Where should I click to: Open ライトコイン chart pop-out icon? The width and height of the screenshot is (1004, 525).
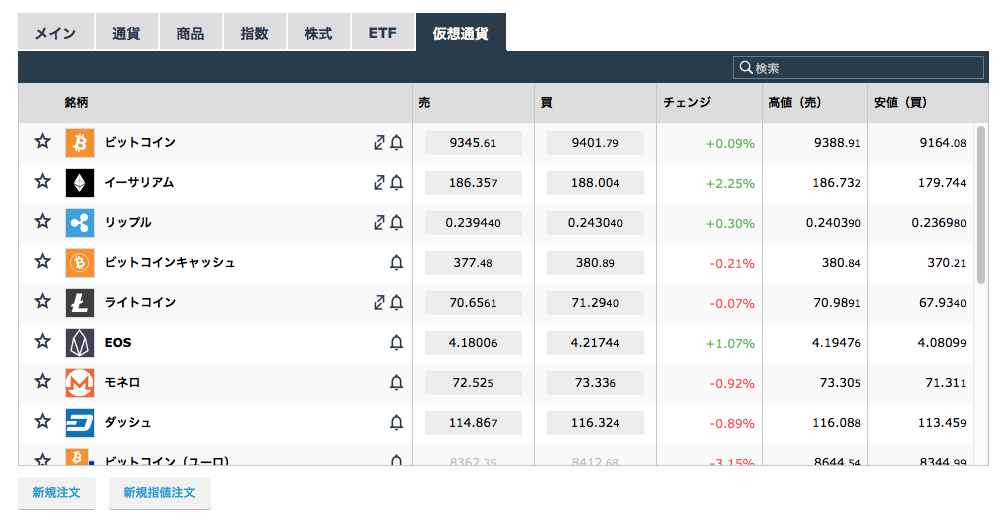coord(379,302)
